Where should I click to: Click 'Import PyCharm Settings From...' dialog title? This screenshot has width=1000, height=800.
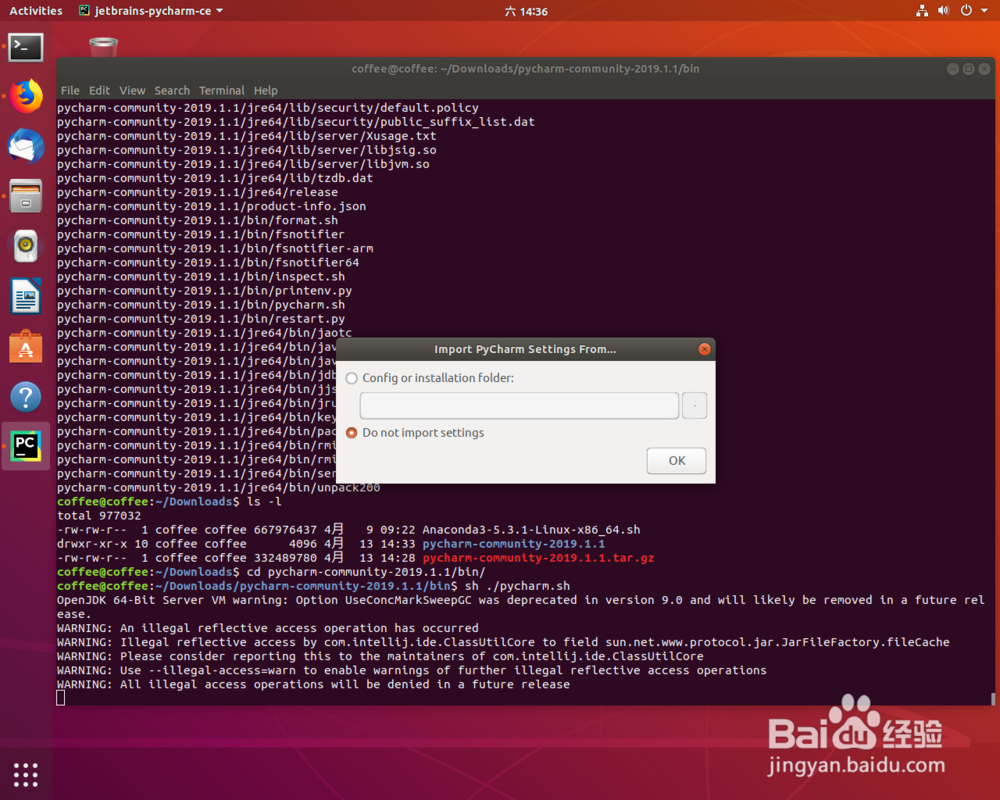pyautogui.click(x=525, y=349)
